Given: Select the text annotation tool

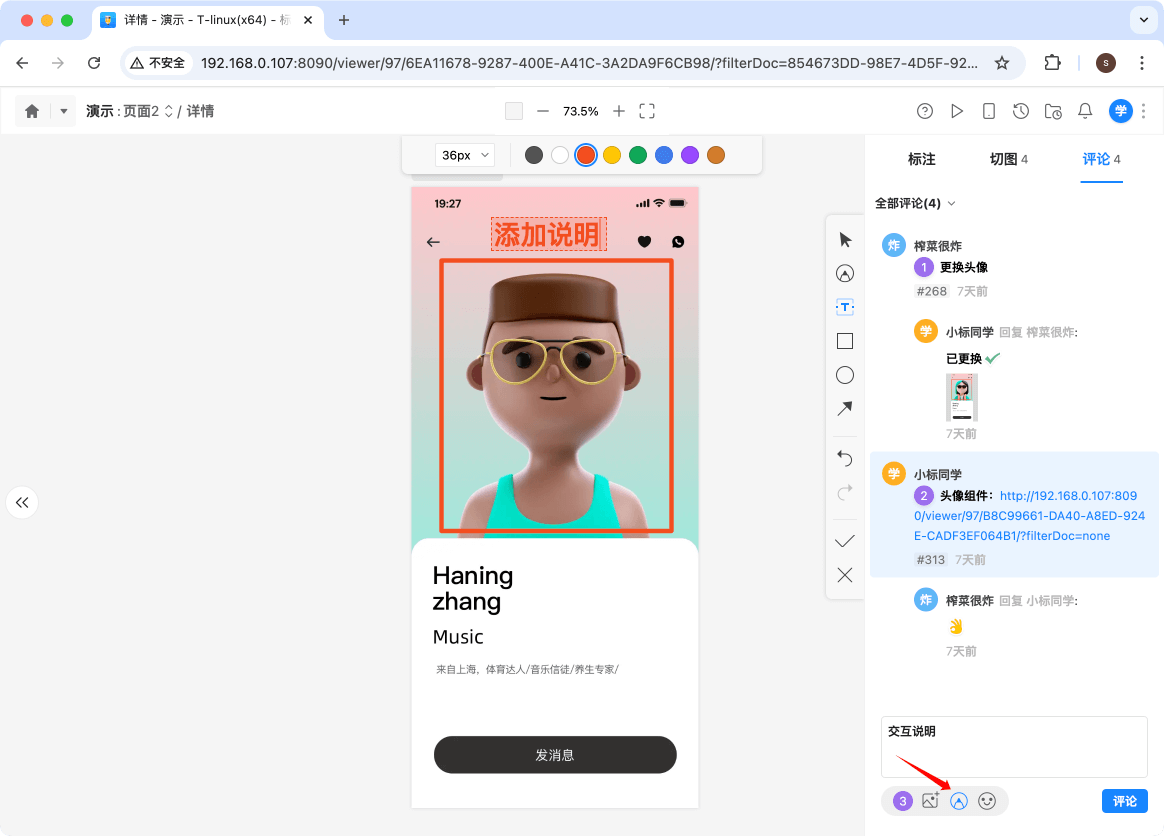Looking at the screenshot, I should tap(844, 307).
